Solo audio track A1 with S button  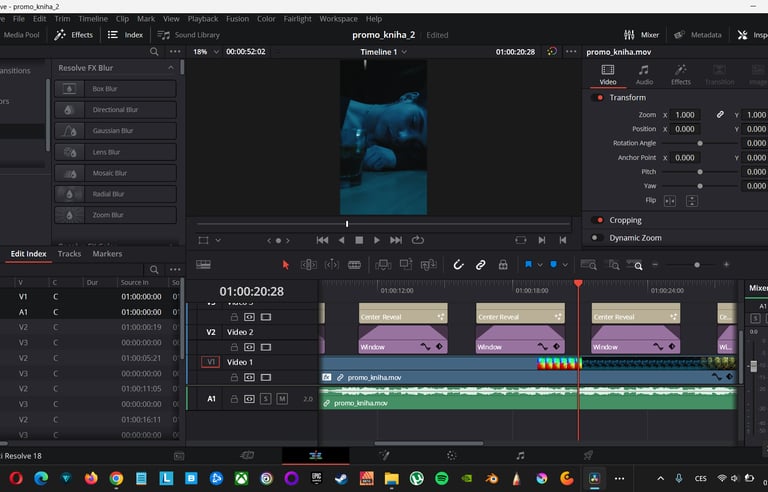pyautogui.click(x=265, y=399)
